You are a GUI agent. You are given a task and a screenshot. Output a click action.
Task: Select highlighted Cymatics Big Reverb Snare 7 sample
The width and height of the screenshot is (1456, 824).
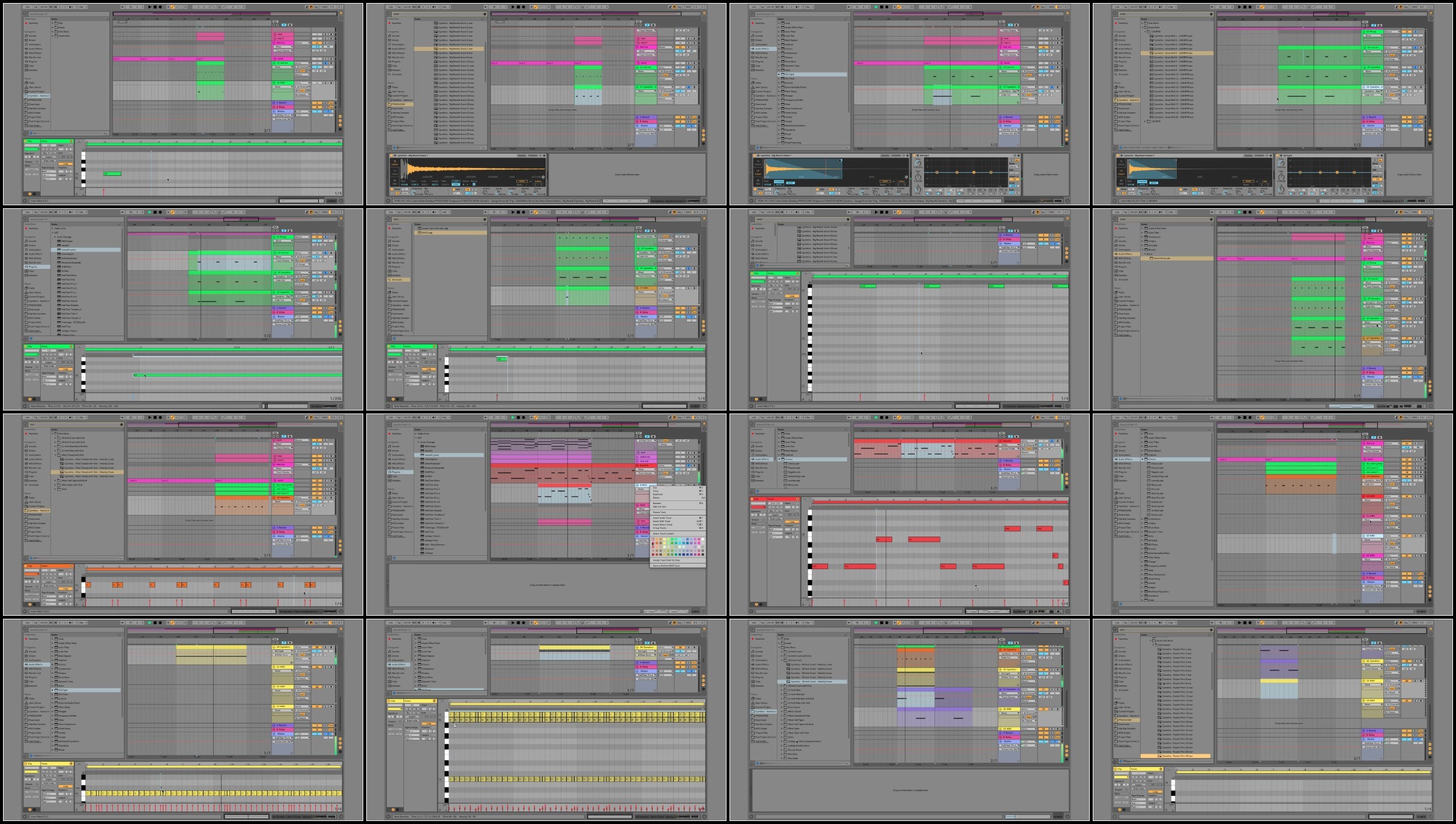449,49
